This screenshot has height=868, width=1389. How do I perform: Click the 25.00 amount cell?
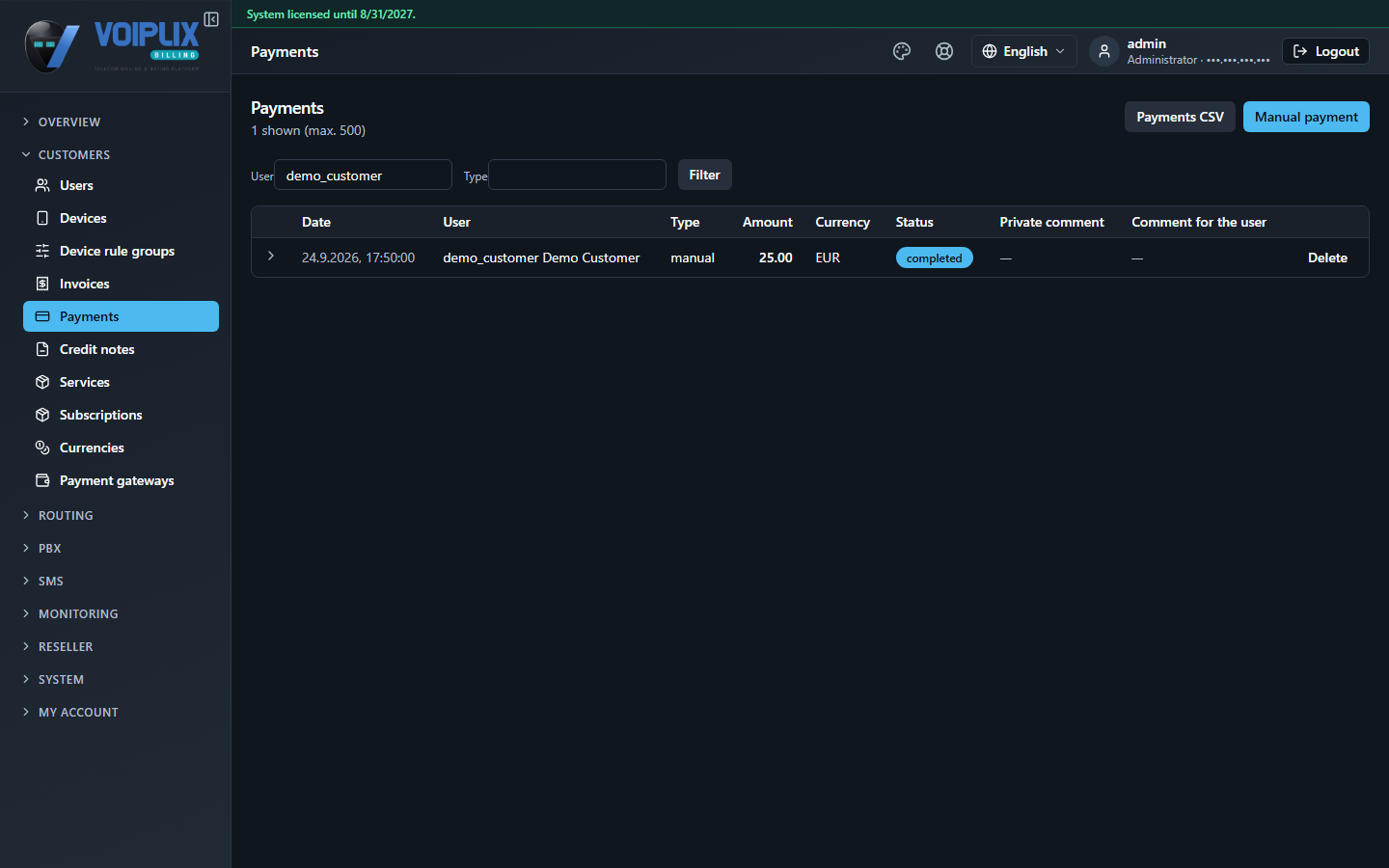[776, 258]
